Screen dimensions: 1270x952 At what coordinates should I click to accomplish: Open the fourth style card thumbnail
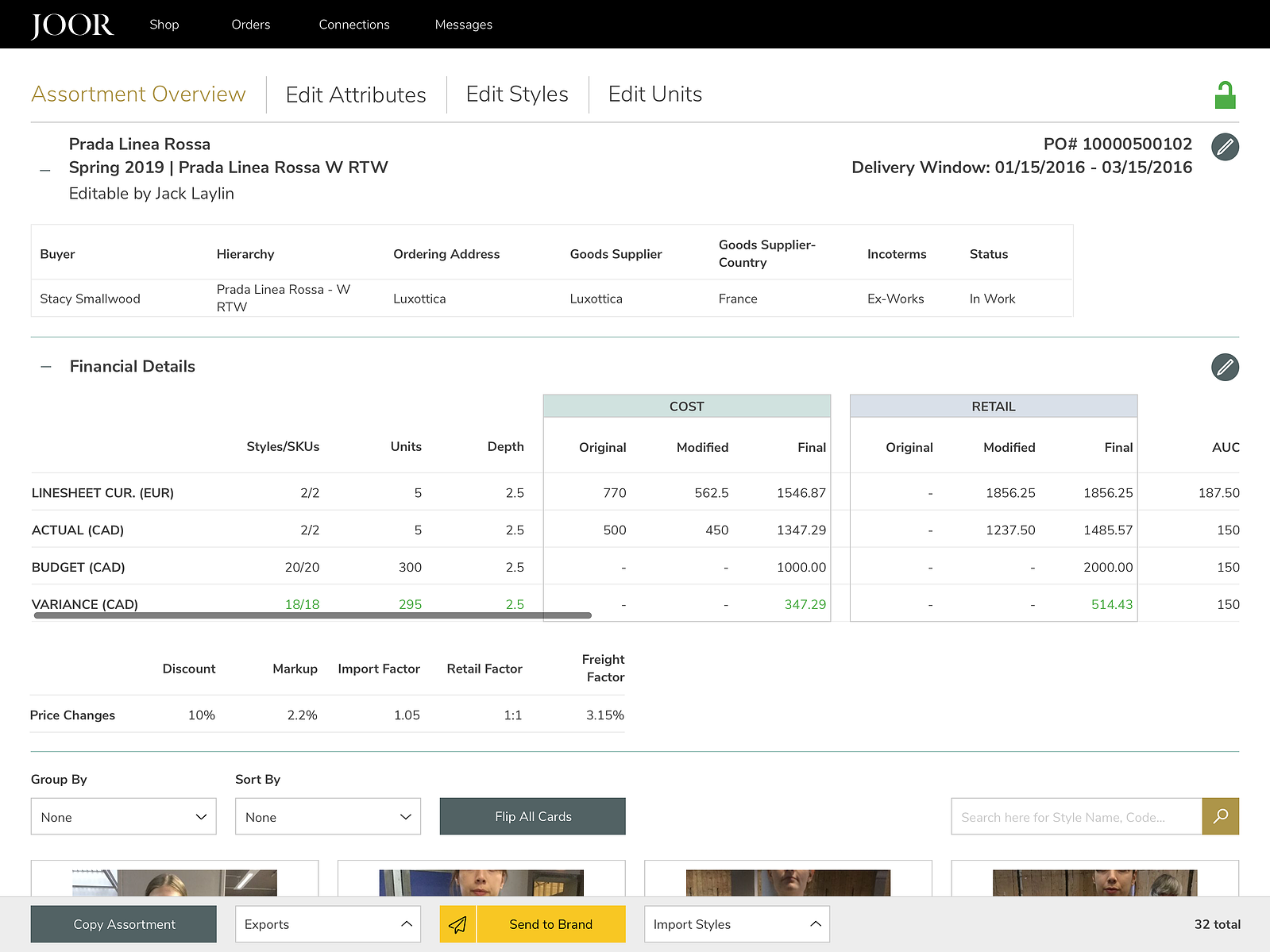(1094, 883)
